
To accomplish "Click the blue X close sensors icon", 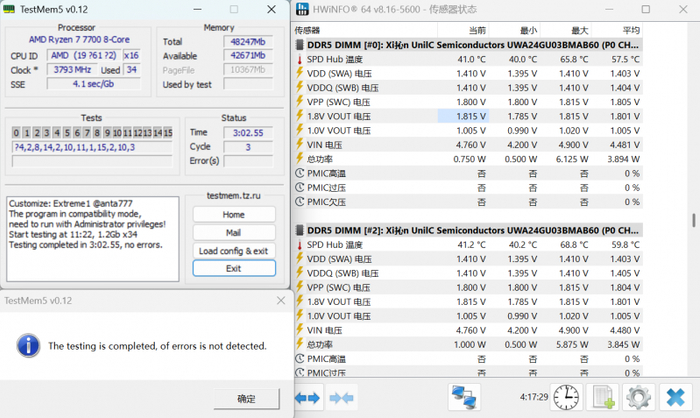I will 673,397.
